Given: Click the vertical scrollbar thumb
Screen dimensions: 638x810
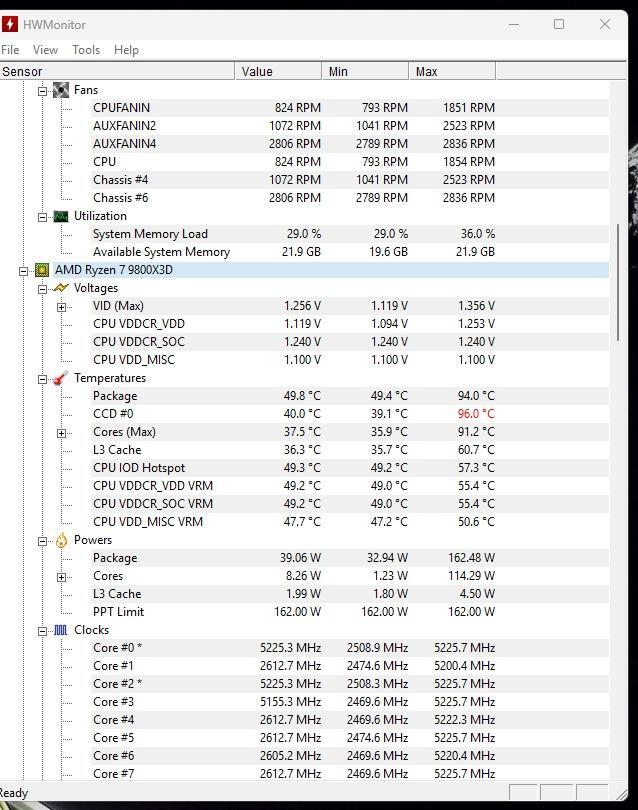Looking at the screenshot, I should coord(618,282).
